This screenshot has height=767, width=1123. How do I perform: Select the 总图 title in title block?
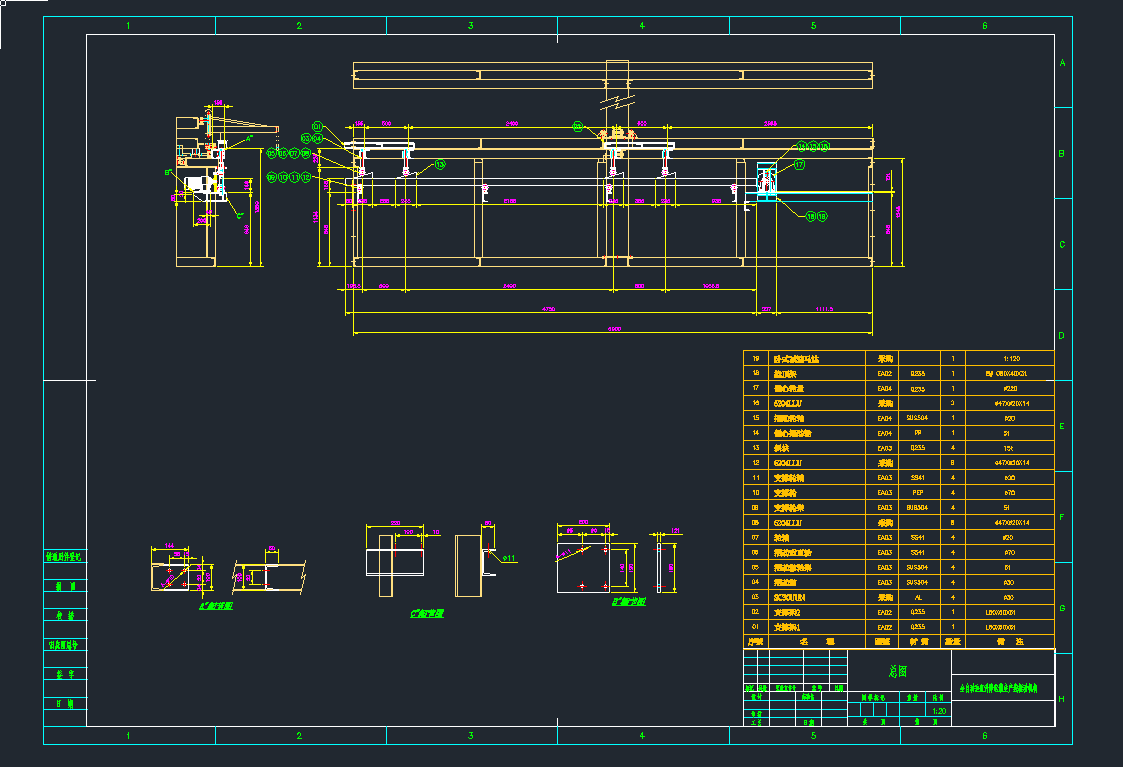coord(899,671)
